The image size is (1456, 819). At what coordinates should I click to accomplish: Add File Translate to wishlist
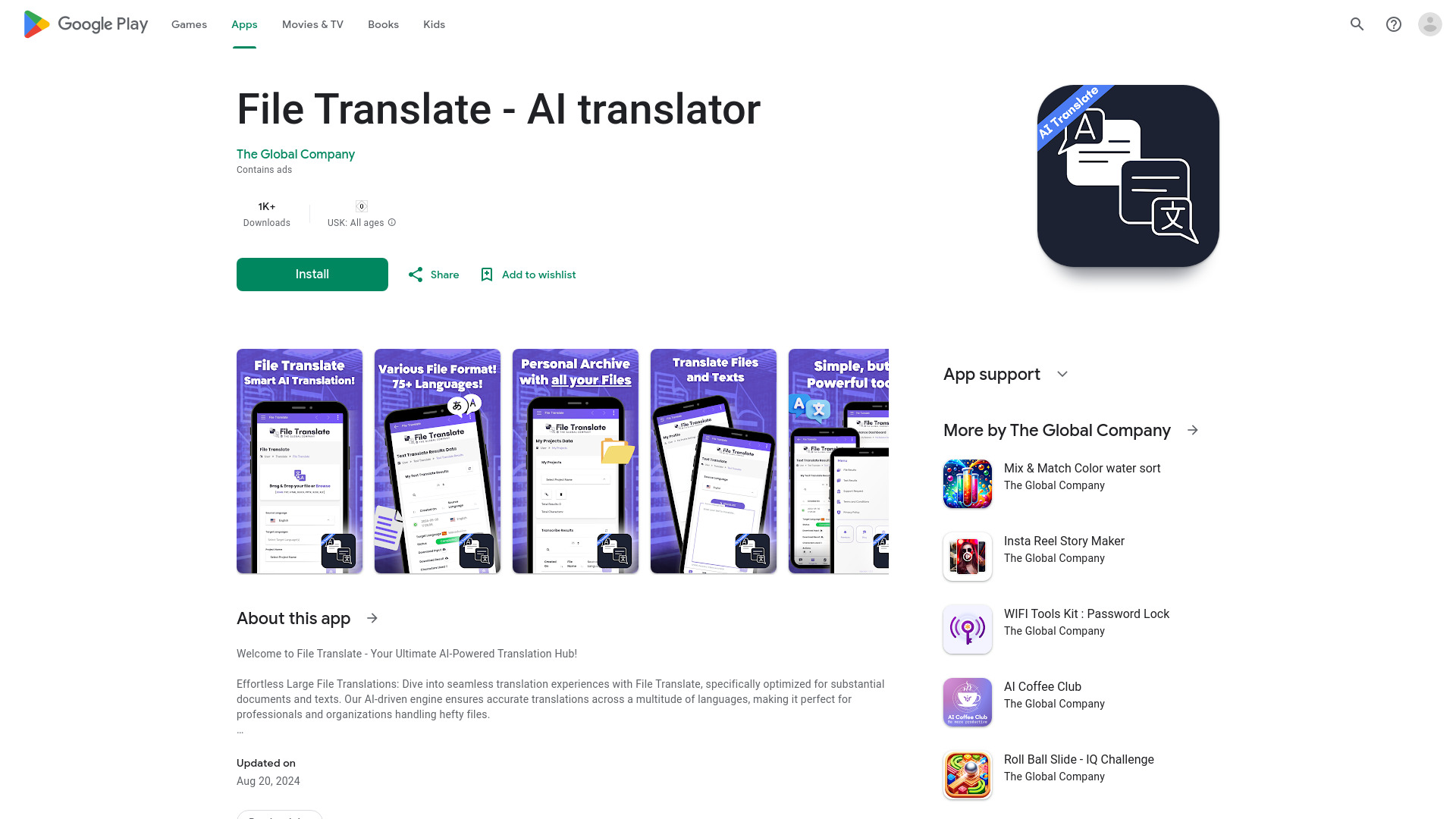(527, 274)
